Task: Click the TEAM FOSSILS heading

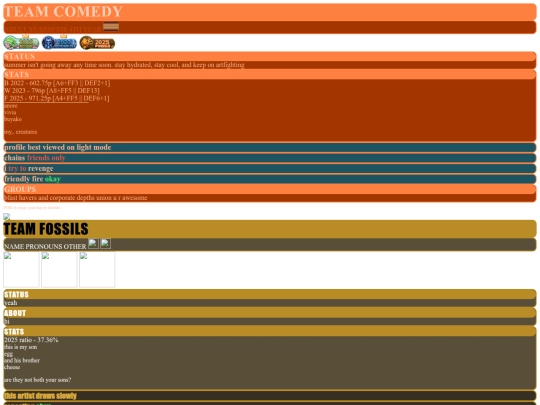Action: coord(46,229)
